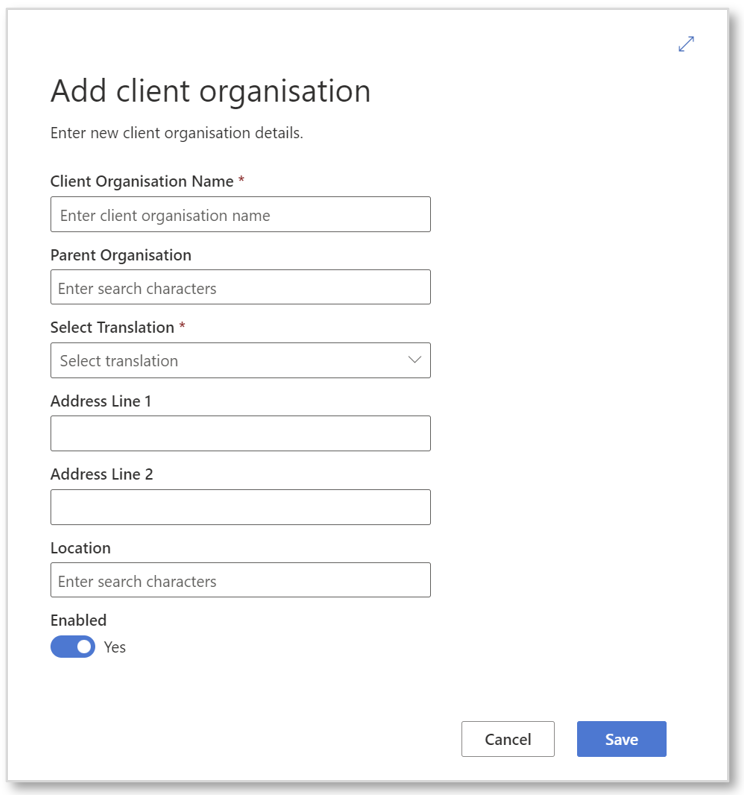Toggle the Enabled switch off
The height and width of the screenshot is (795, 744).
[73, 646]
